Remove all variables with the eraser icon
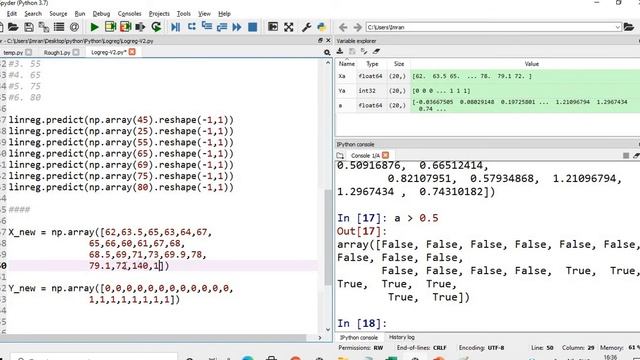The height and width of the screenshot is (360, 640). click(376, 51)
